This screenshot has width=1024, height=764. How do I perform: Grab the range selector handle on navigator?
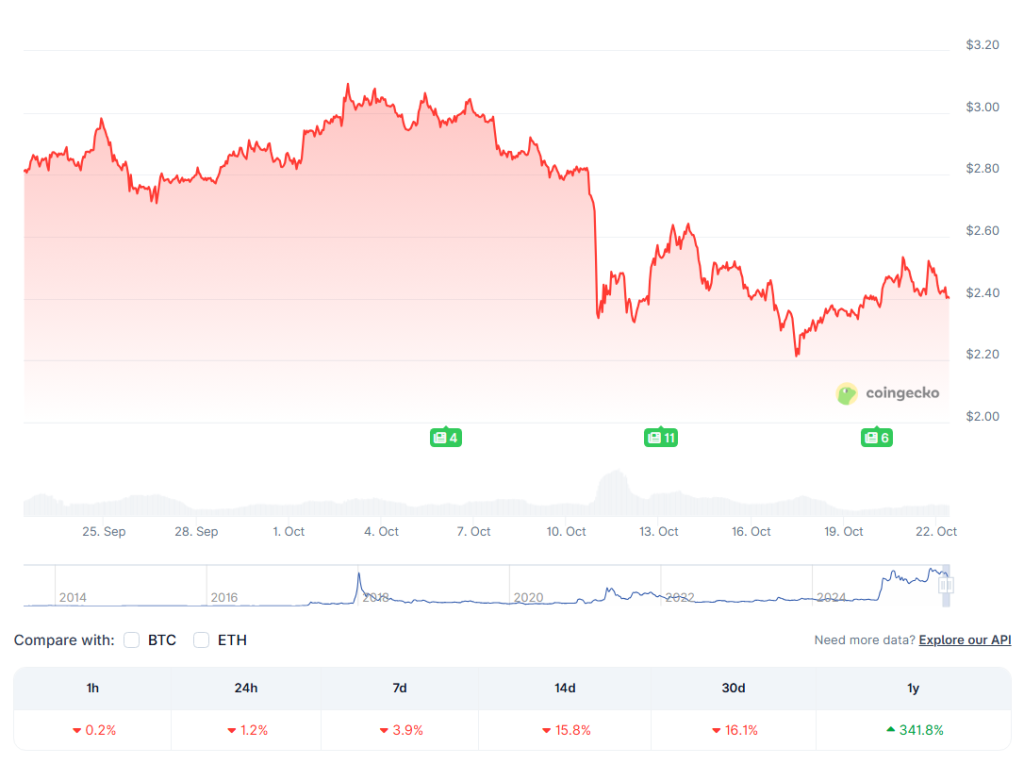pyautogui.click(x=946, y=586)
